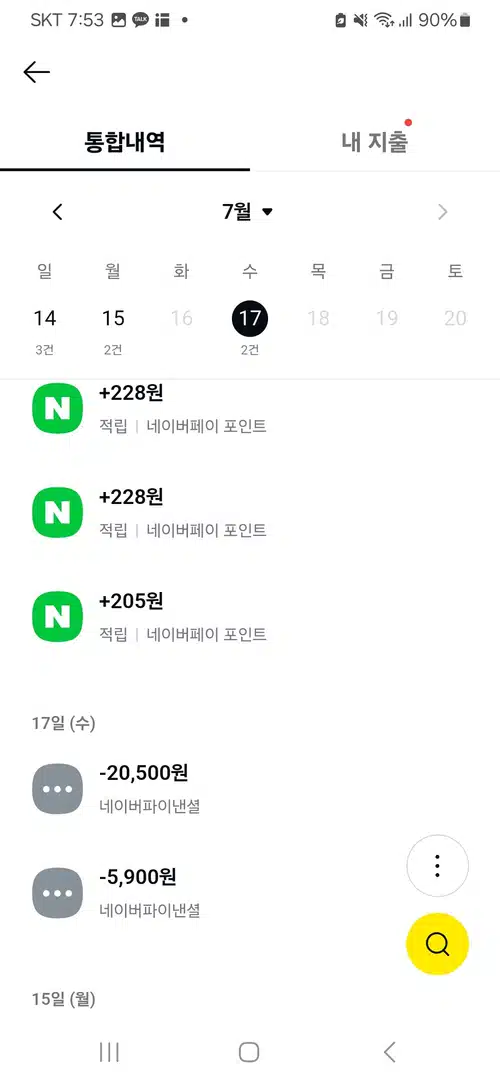Switch to 내 지출 tab

pos(375,142)
